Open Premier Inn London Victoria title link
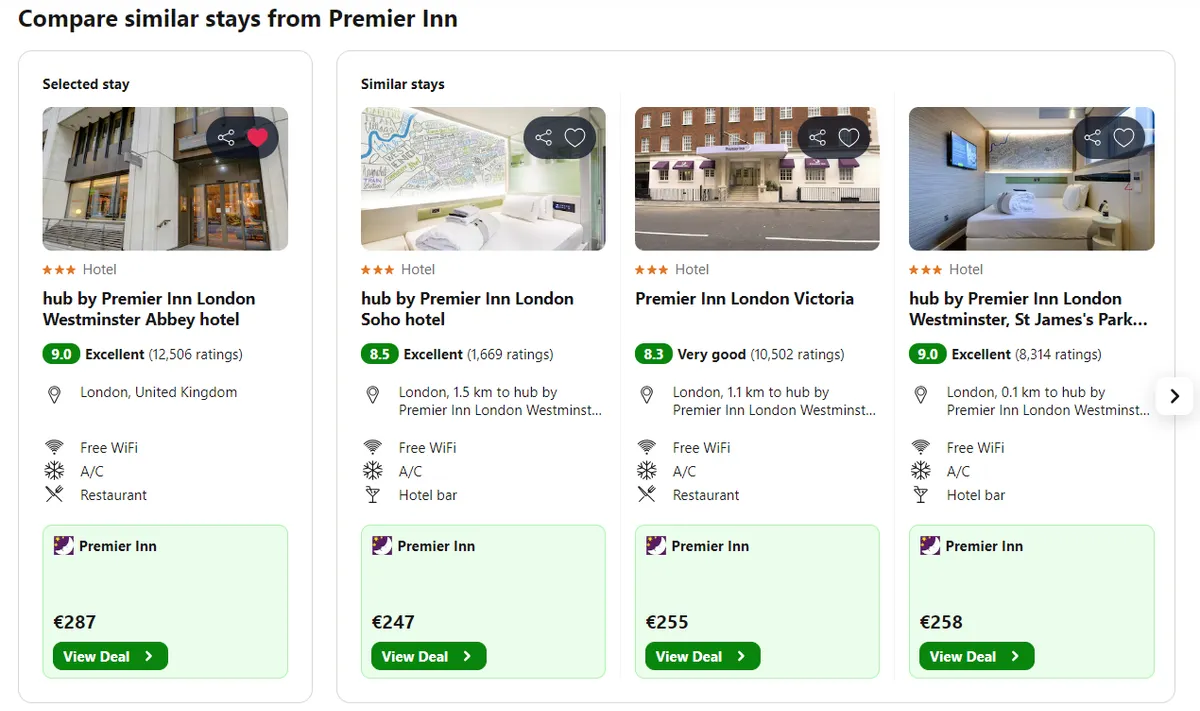Viewport: 1200px width, 711px height. coord(744,299)
